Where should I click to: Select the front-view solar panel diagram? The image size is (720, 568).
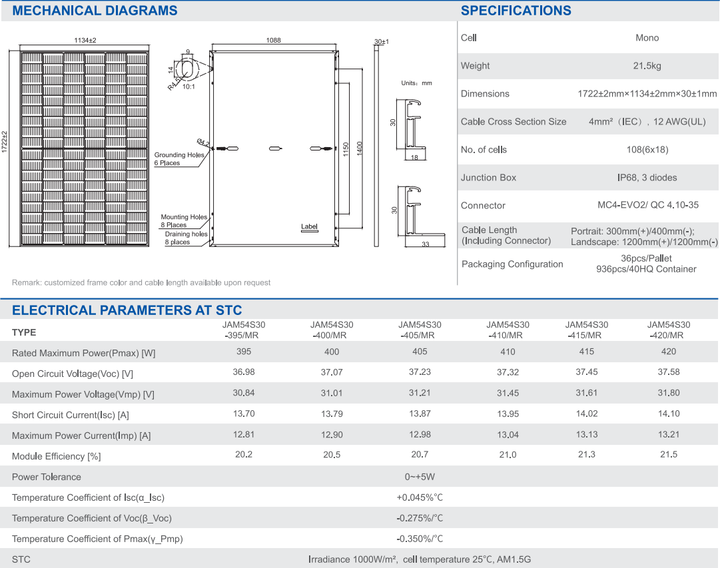coord(84,148)
